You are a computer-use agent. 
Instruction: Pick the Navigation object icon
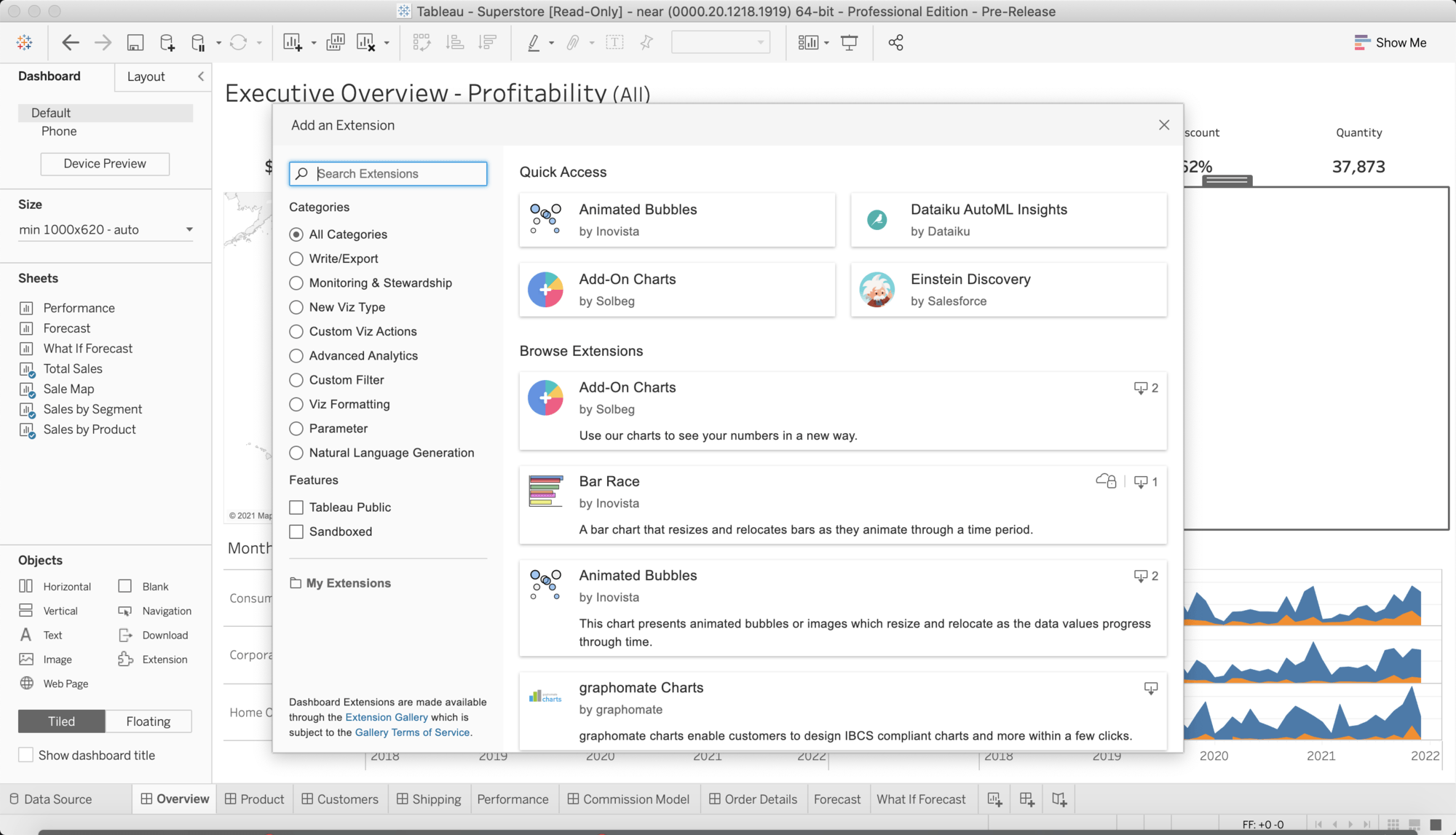(x=125, y=611)
